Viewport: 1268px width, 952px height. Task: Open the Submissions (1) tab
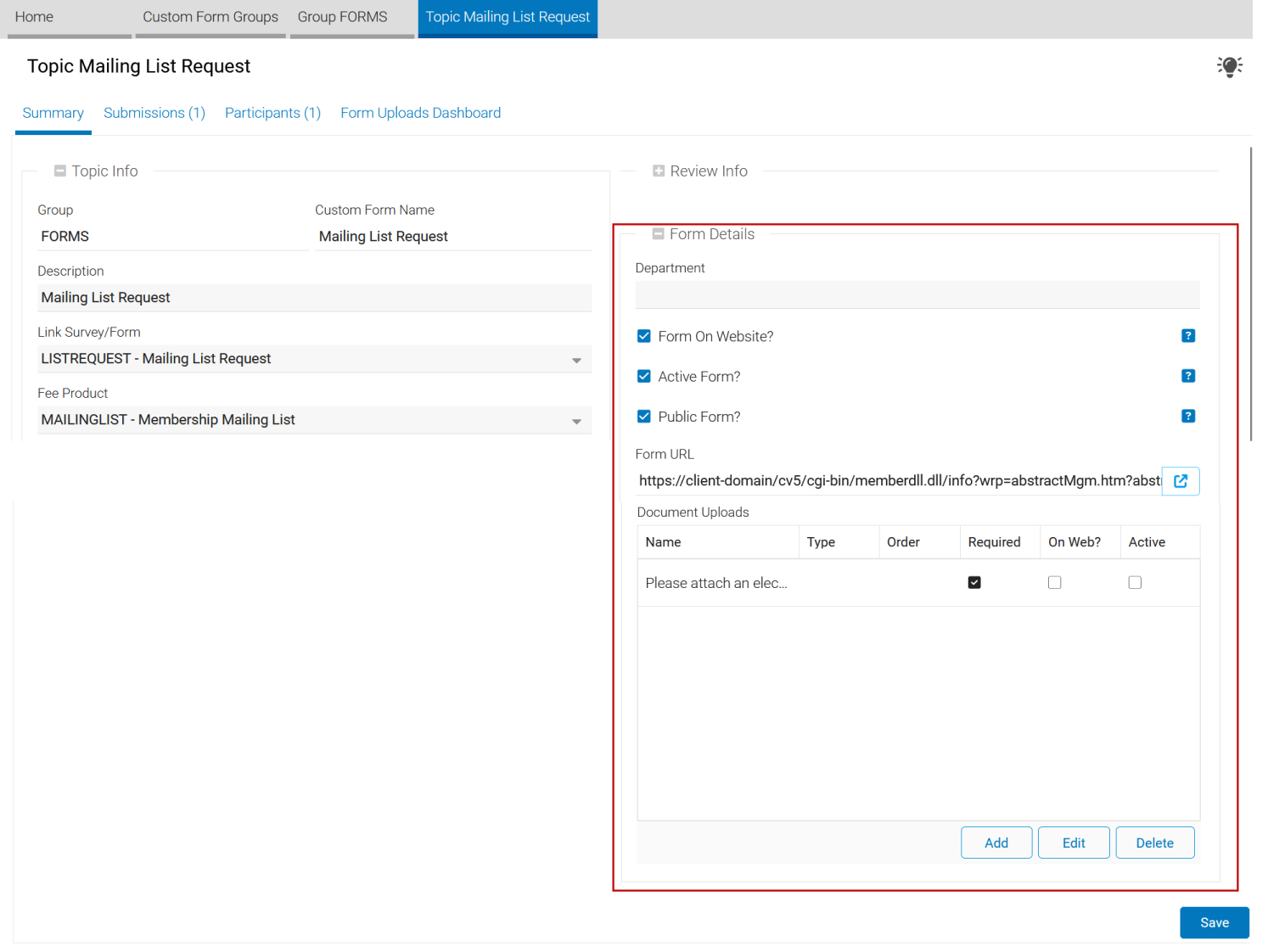pos(154,113)
